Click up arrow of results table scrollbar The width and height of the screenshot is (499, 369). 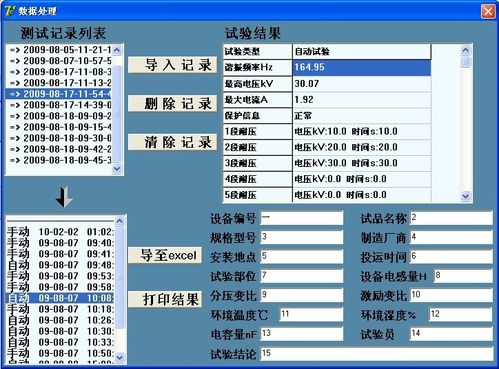coord(466,50)
